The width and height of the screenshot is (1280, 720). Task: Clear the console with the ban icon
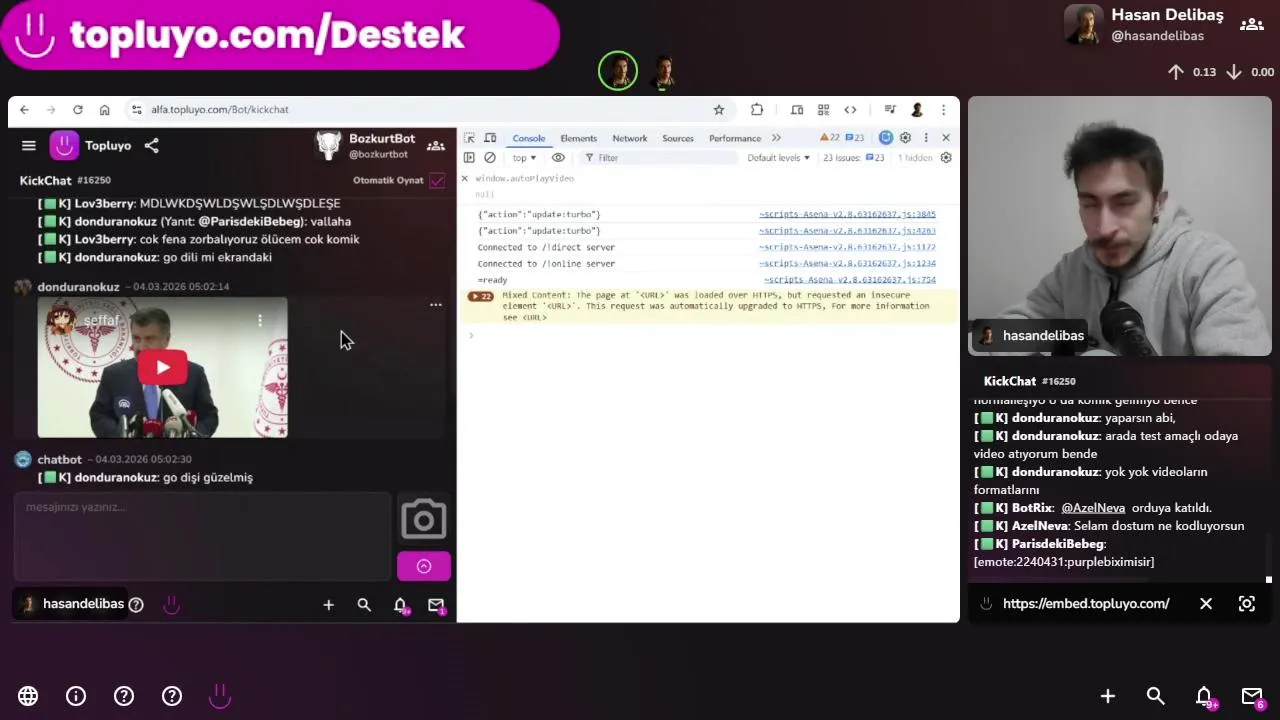point(490,158)
